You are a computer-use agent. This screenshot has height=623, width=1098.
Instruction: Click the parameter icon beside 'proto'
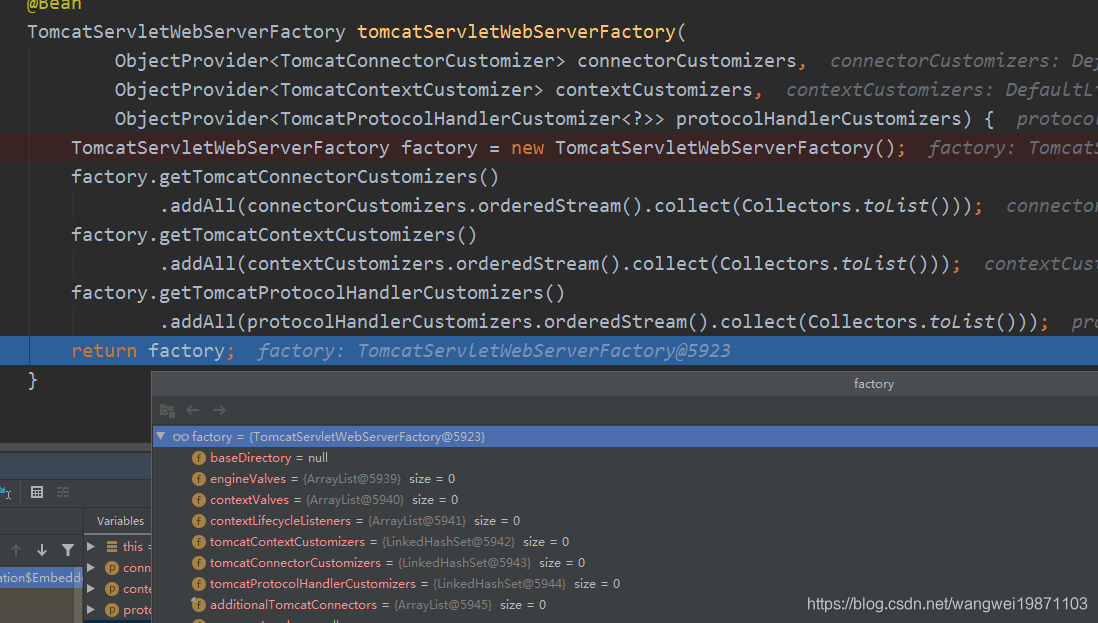coord(112,610)
